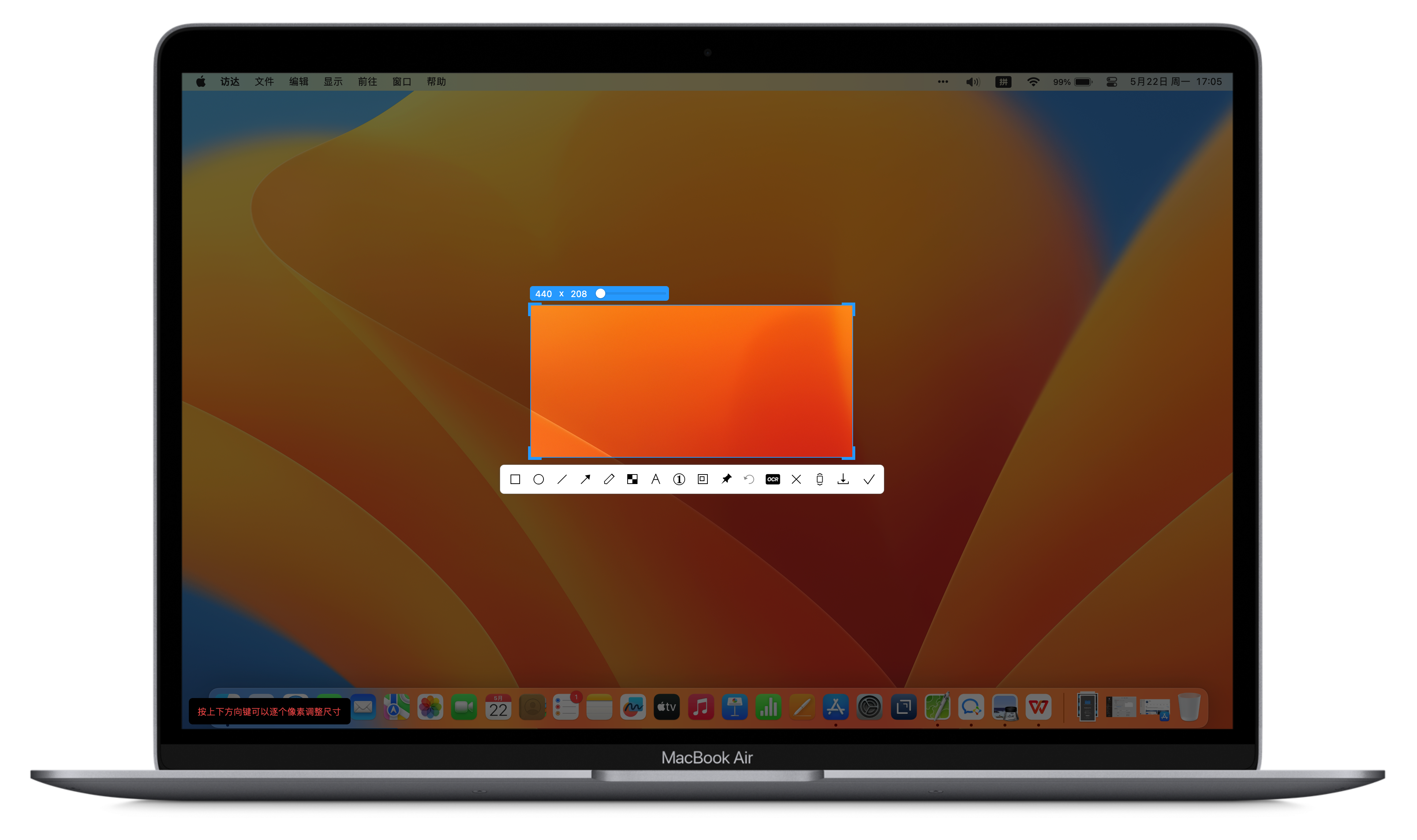The width and height of the screenshot is (1417, 840).
Task: Click the selection width value 440
Action: pyautogui.click(x=543, y=294)
